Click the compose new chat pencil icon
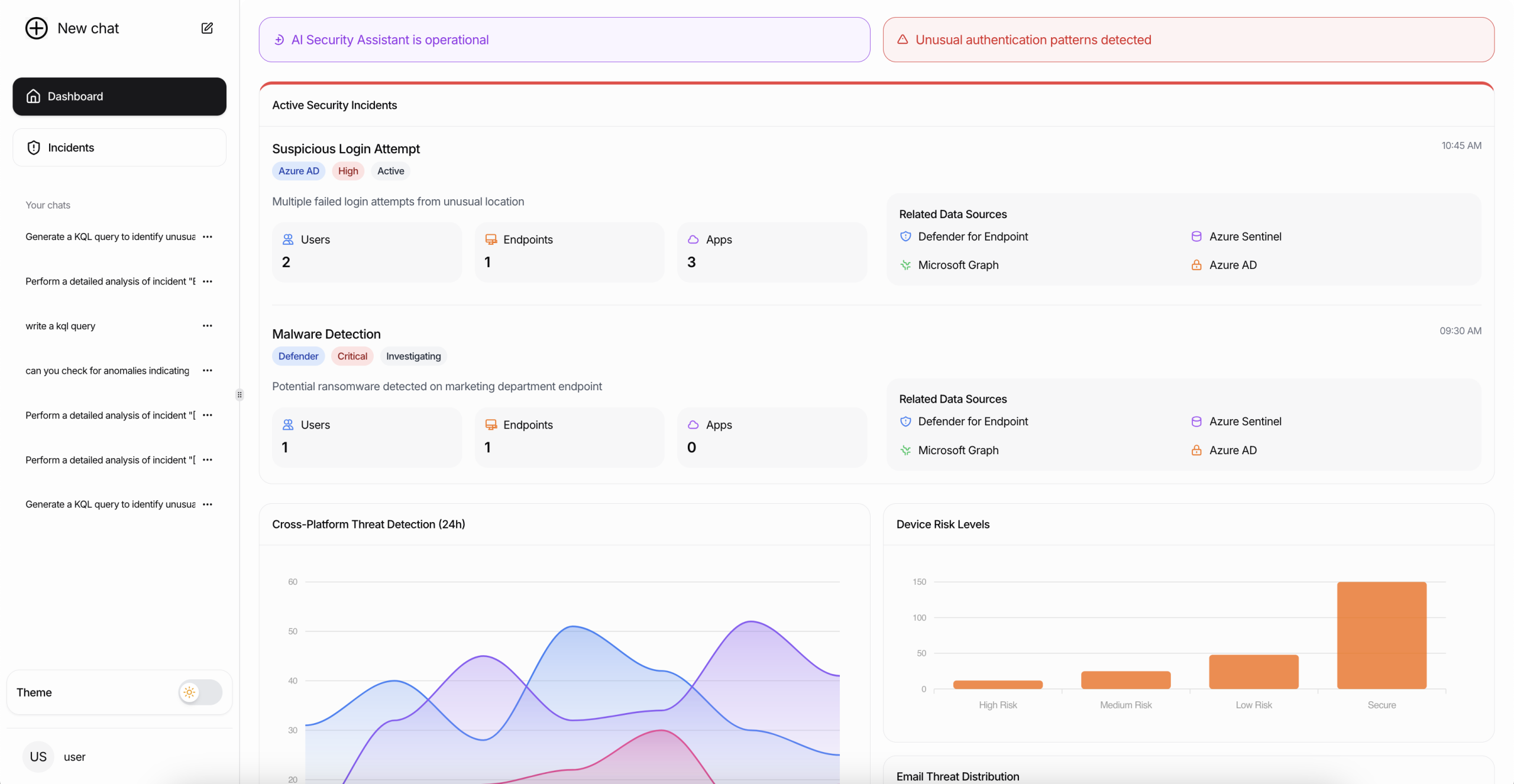 point(207,28)
